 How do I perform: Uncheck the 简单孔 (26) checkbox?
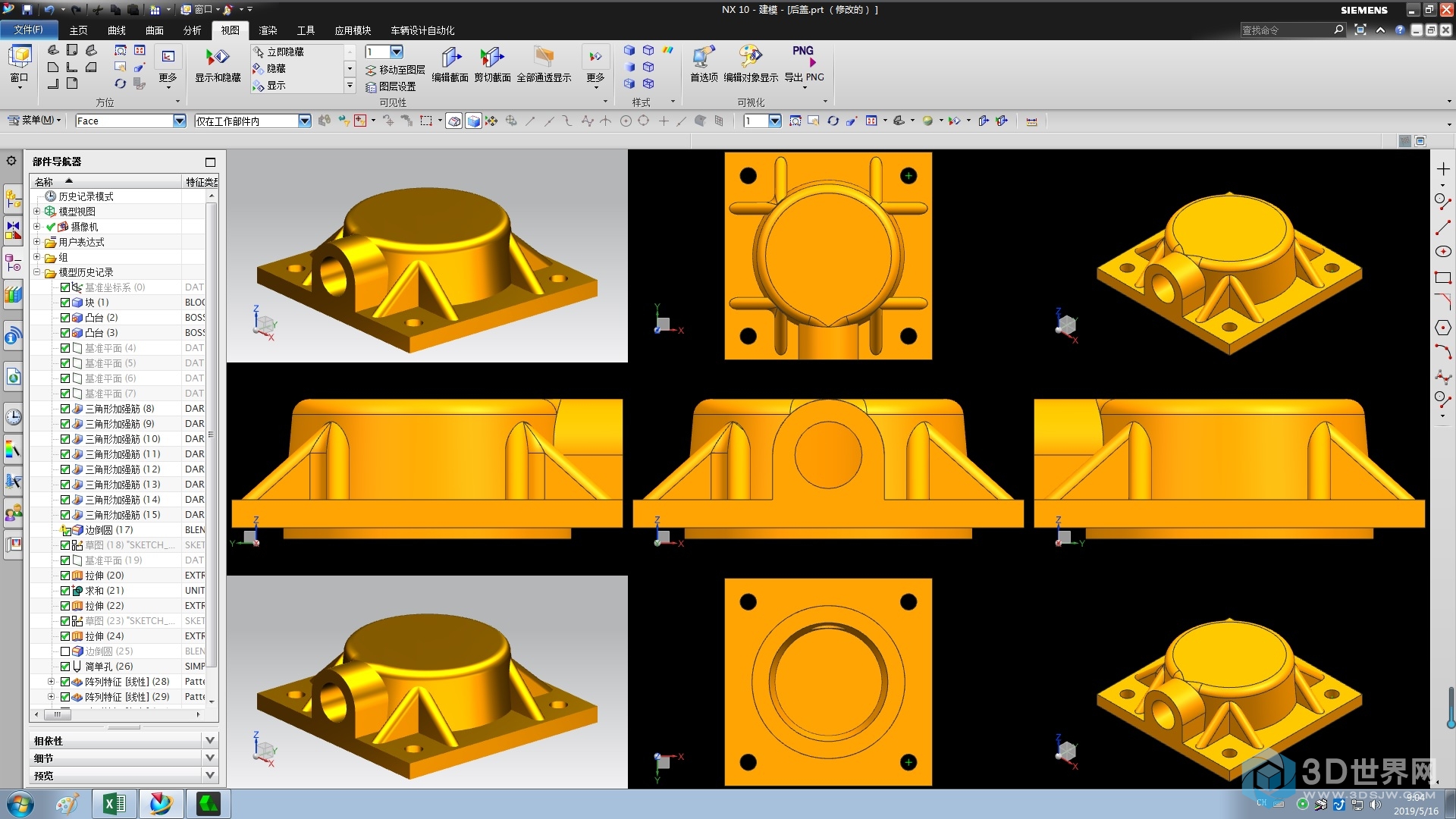pos(65,667)
